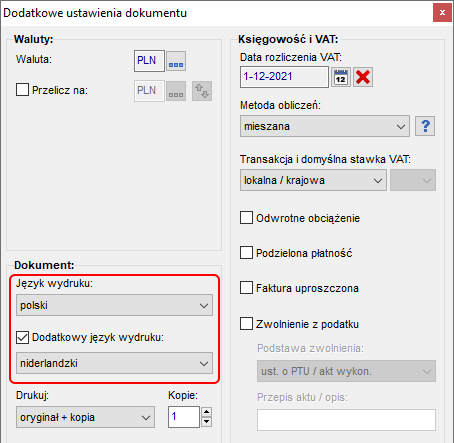Open help for Metoda obliczeń
This screenshot has width=454, height=443.
[425, 126]
